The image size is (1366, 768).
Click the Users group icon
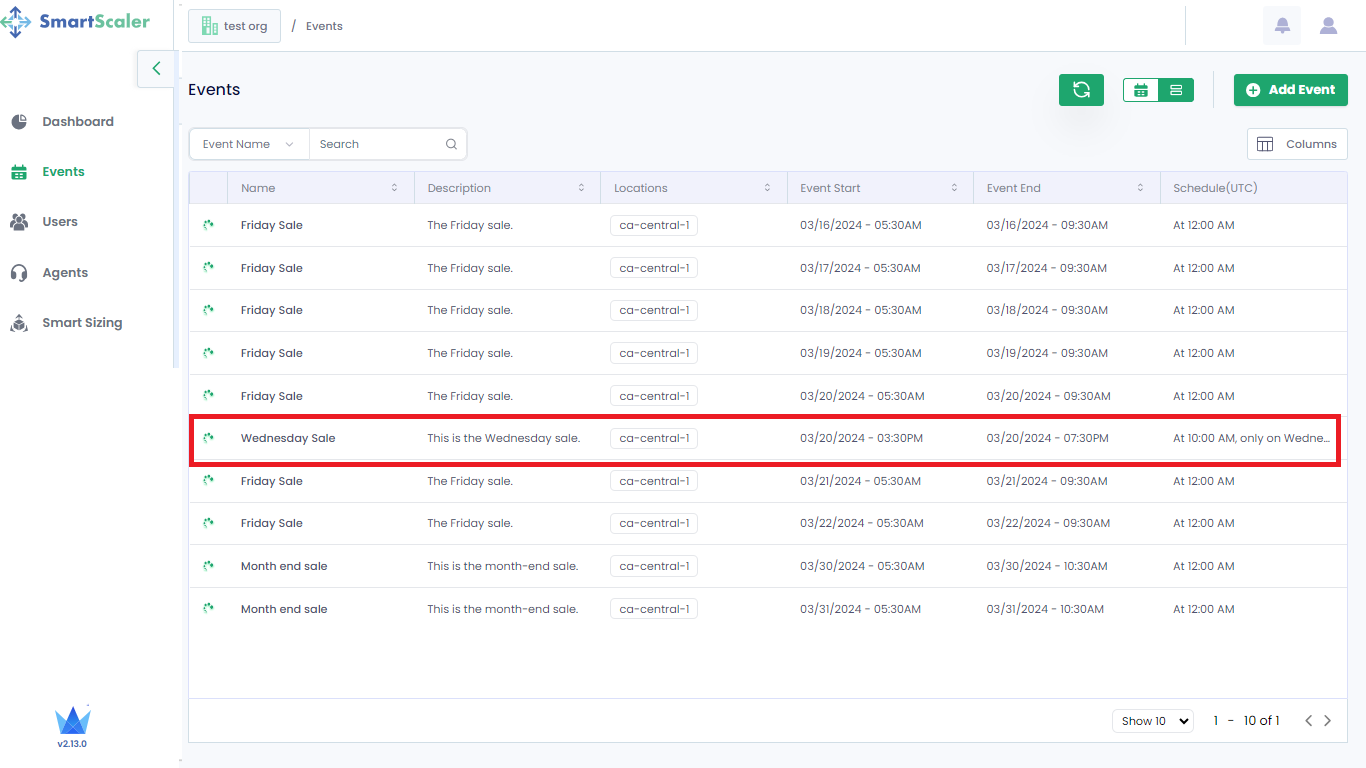tap(19, 222)
